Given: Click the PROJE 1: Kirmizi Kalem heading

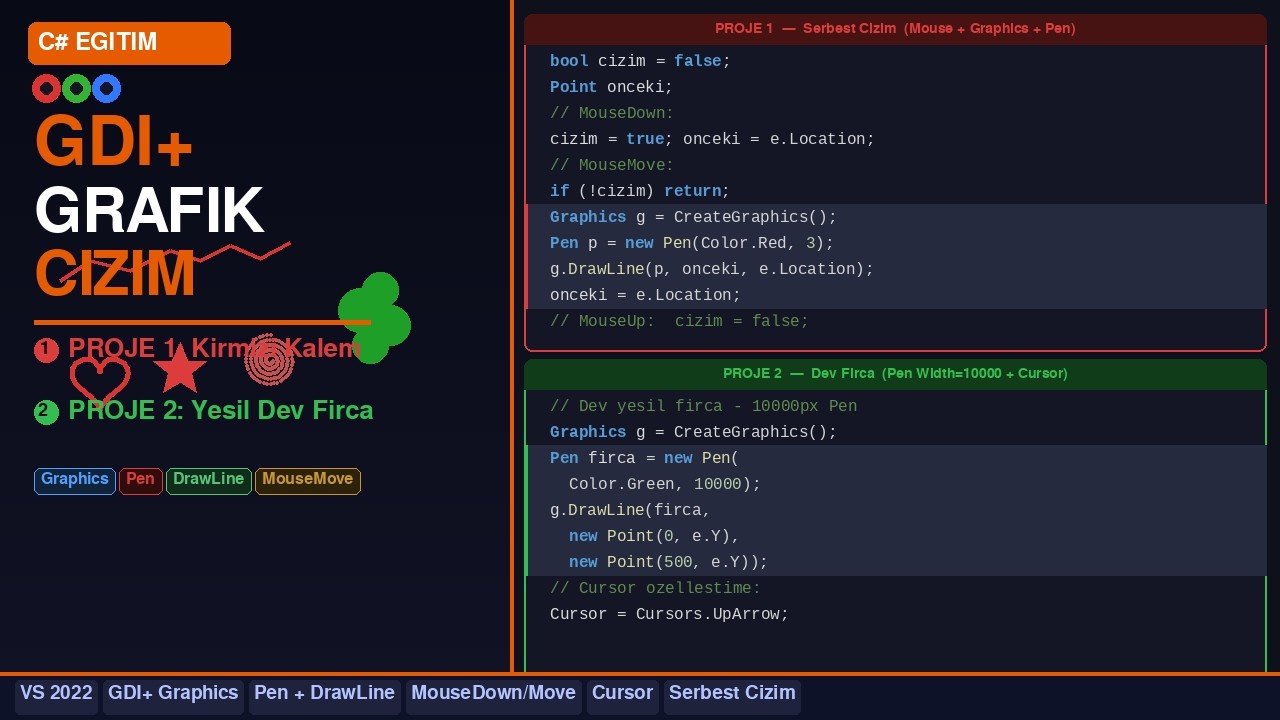Looking at the screenshot, I should coord(214,349).
